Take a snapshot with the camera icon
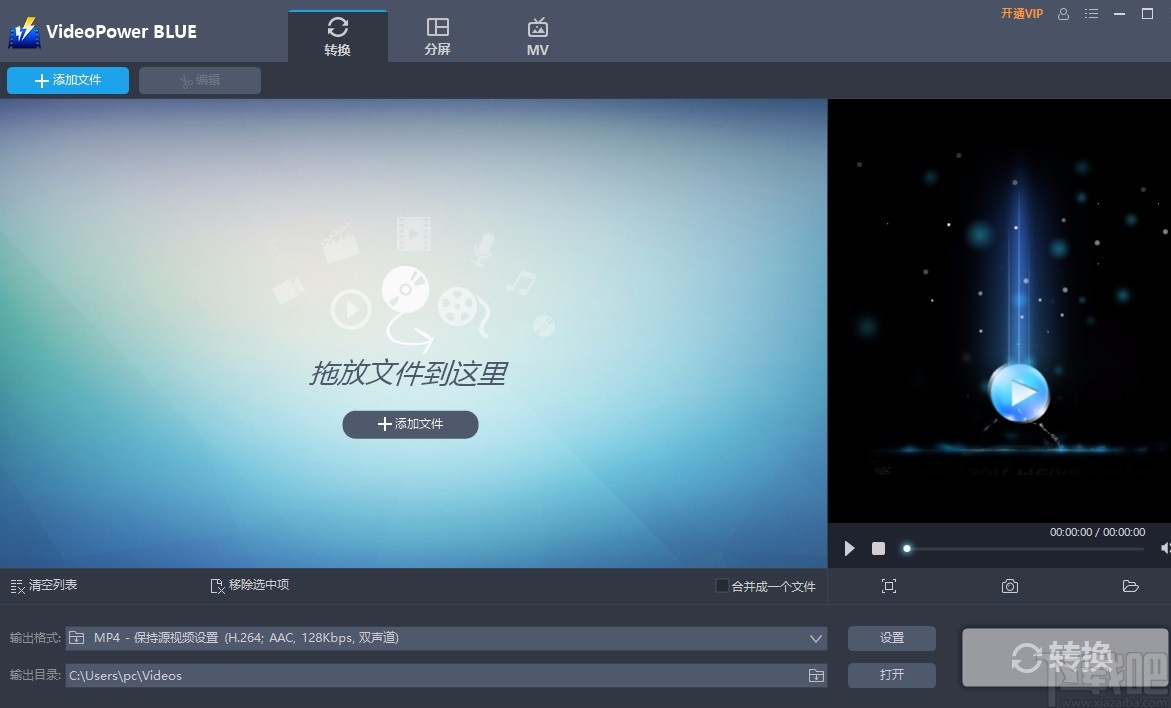This screenshot has height=708, width=1171. click(x=1009, y=586)
